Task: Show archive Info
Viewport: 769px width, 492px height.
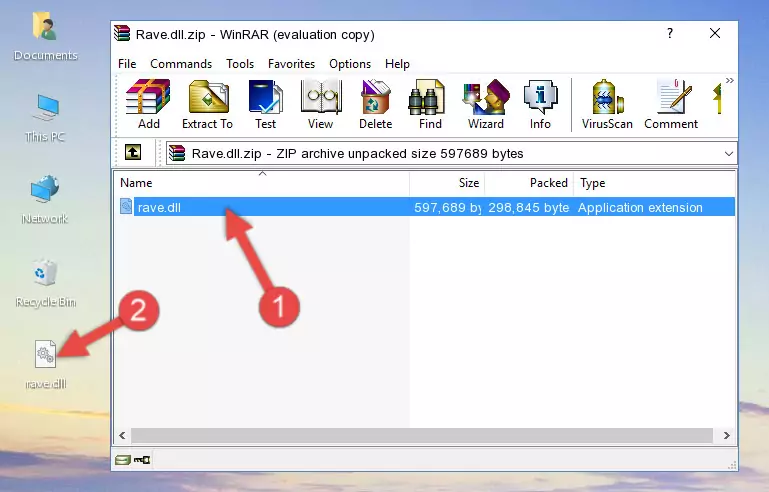Action: click(x=540, y=104)
